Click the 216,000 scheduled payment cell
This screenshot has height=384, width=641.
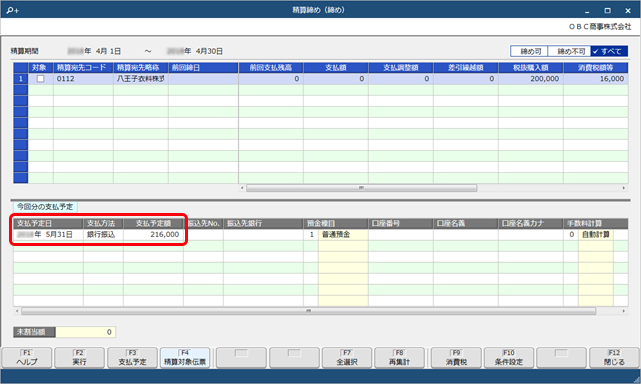(x=153, y=235)
